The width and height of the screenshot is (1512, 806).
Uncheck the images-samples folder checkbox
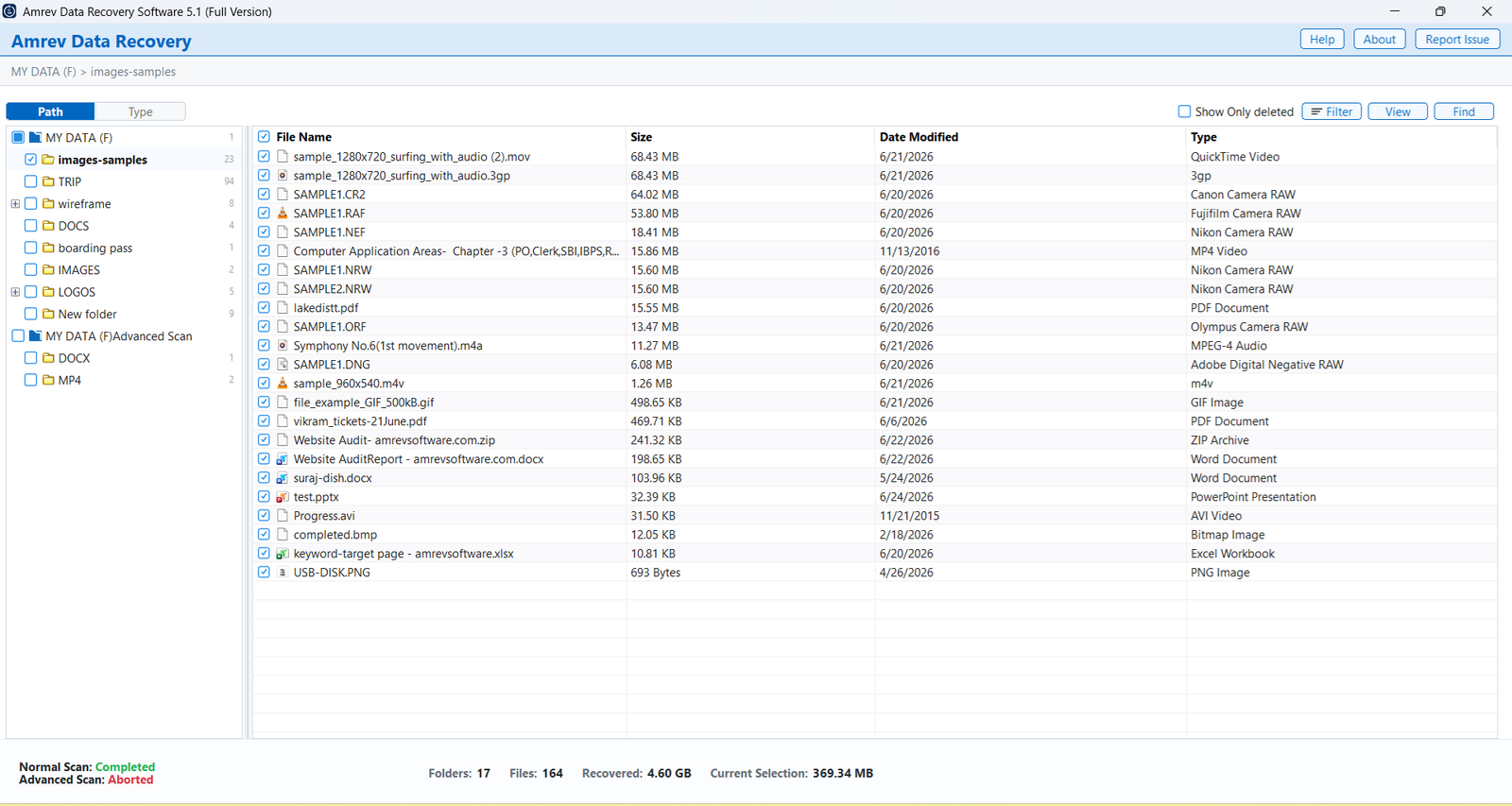30,160
